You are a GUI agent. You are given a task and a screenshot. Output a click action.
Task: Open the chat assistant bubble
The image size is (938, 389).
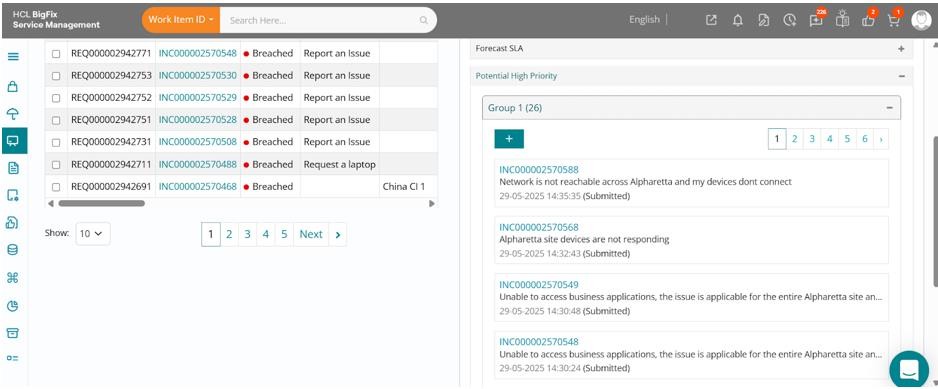[909, 369]
